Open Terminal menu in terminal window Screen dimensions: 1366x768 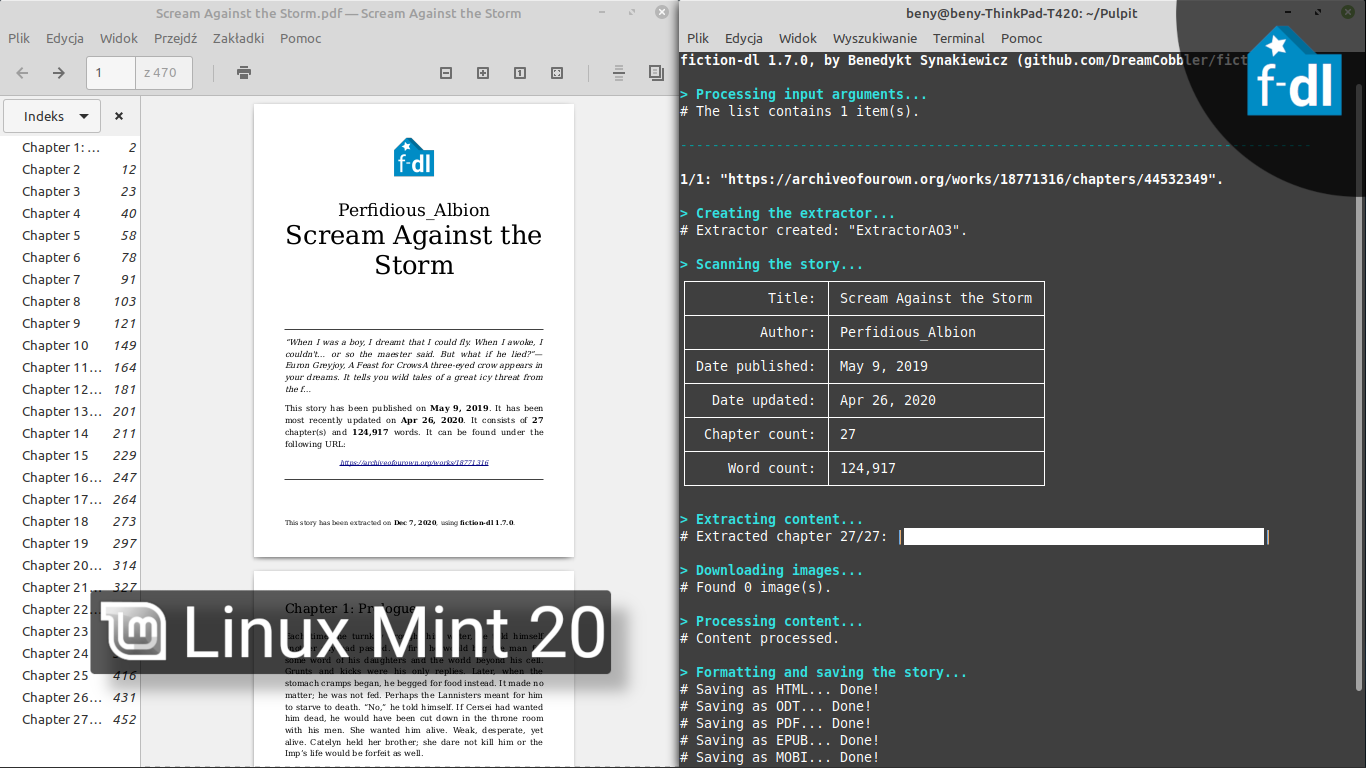click(x=959, y=38)
